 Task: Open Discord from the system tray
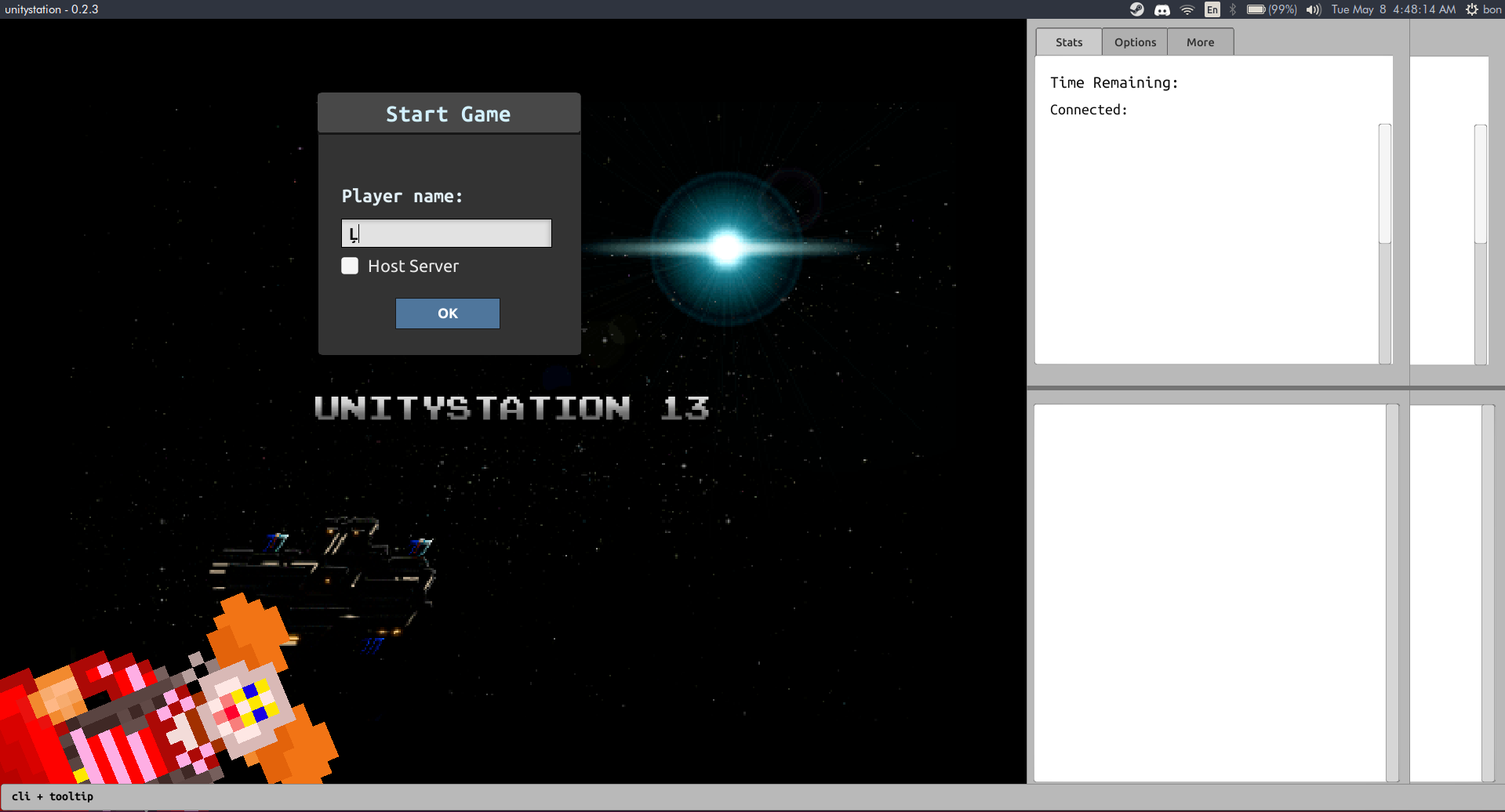pyautogui.click(x=1161, y=9)
